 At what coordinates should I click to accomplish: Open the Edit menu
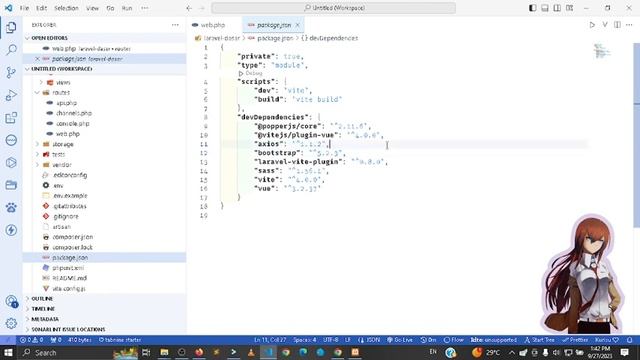point(41,8)
